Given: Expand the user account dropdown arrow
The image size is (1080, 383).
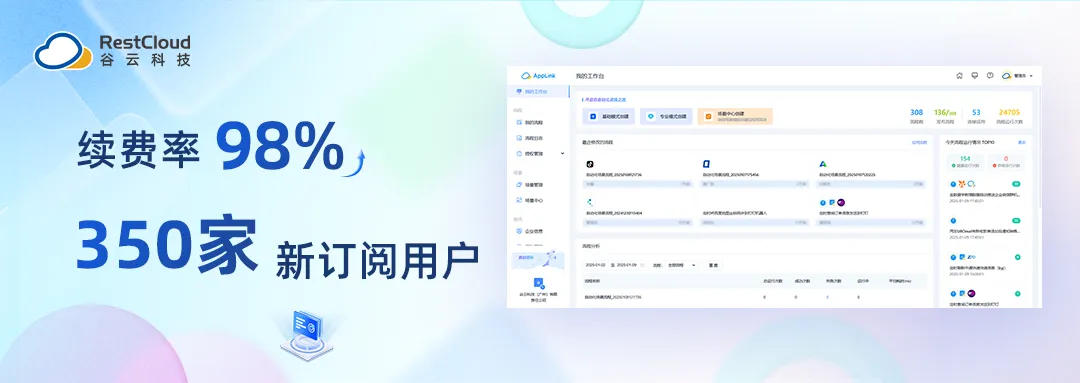Looking at the screenshot, I should [x=1031, y=76].
